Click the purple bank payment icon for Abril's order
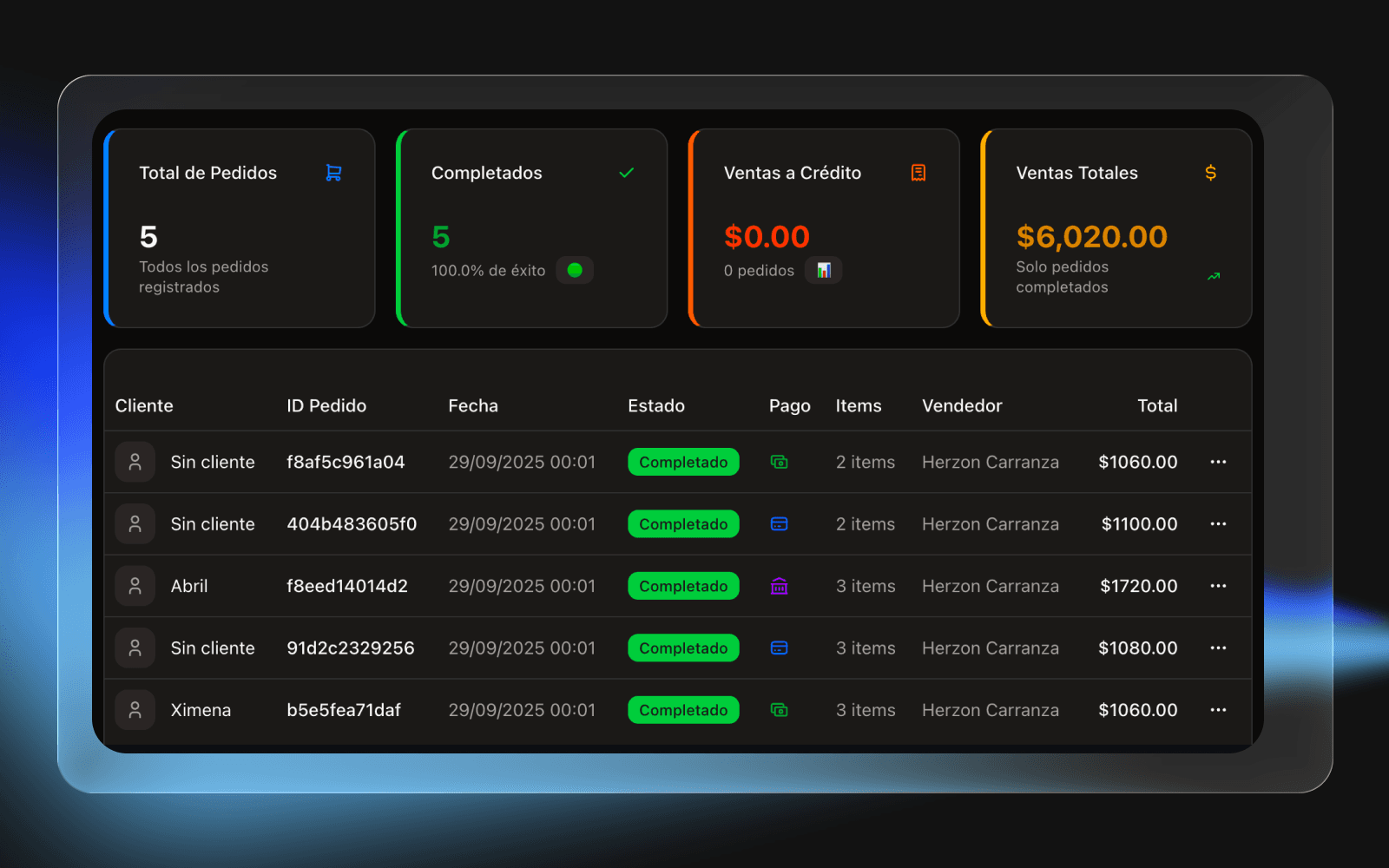The width and height of the screenshot is (1389, 868). [x=779, y=586]
